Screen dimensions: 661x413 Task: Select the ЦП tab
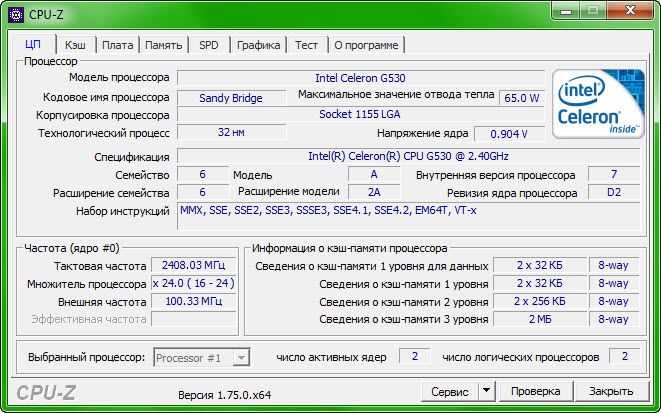tap(33, 44)
